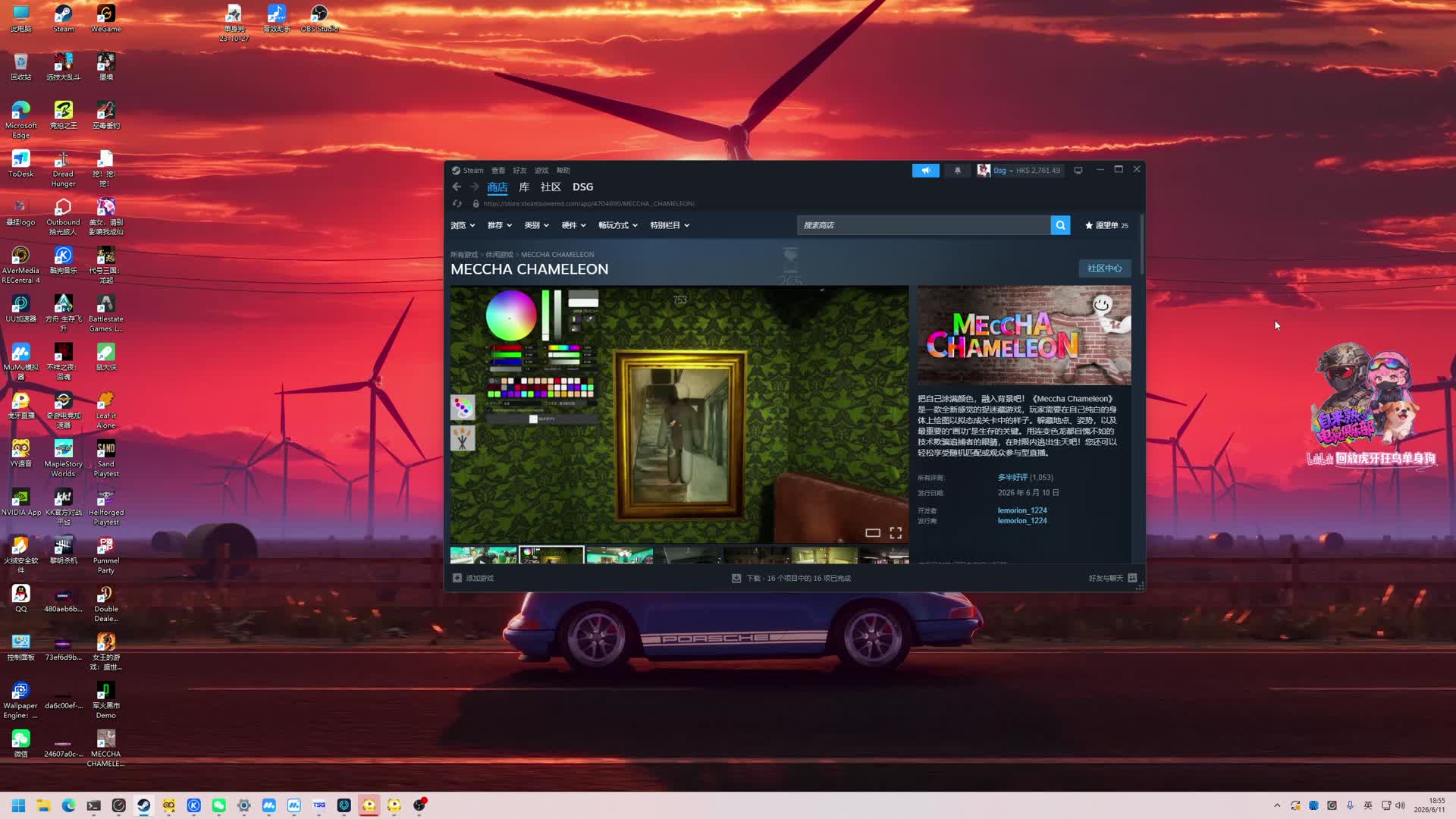Open MapleStory Worlds desktop shortcut
Viewport: 1456px width, 819px height.
point(64,459)
